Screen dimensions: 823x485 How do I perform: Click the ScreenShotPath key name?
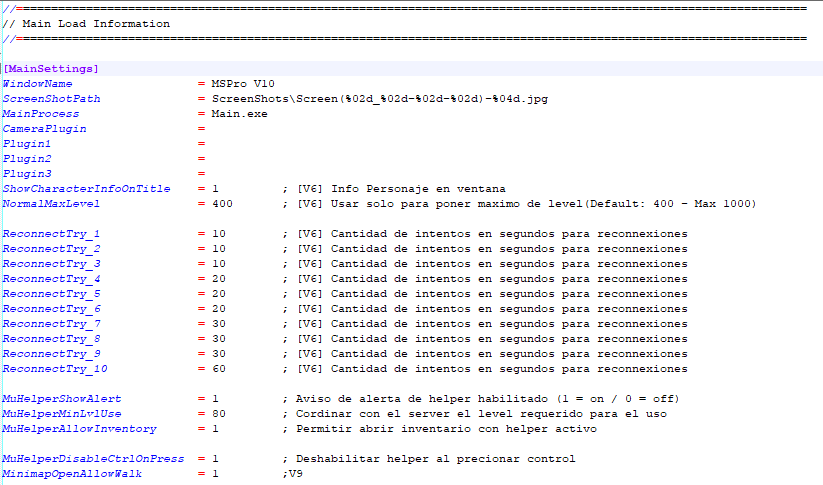[x=52, y=99]
